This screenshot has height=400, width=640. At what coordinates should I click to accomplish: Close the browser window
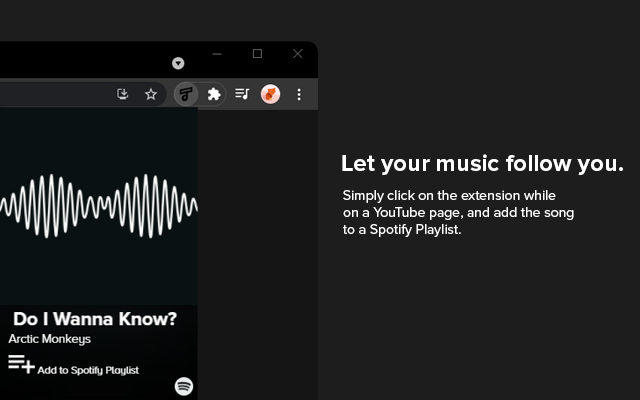tap(298, 53)
